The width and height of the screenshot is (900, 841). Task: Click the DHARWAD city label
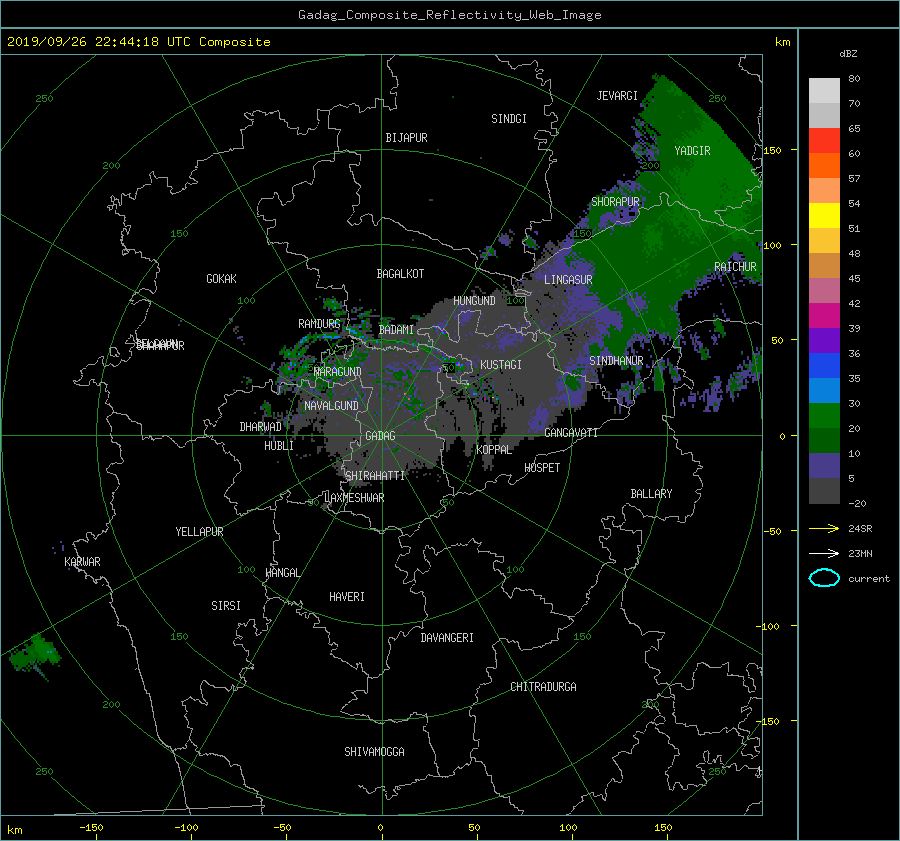point(260,427)
